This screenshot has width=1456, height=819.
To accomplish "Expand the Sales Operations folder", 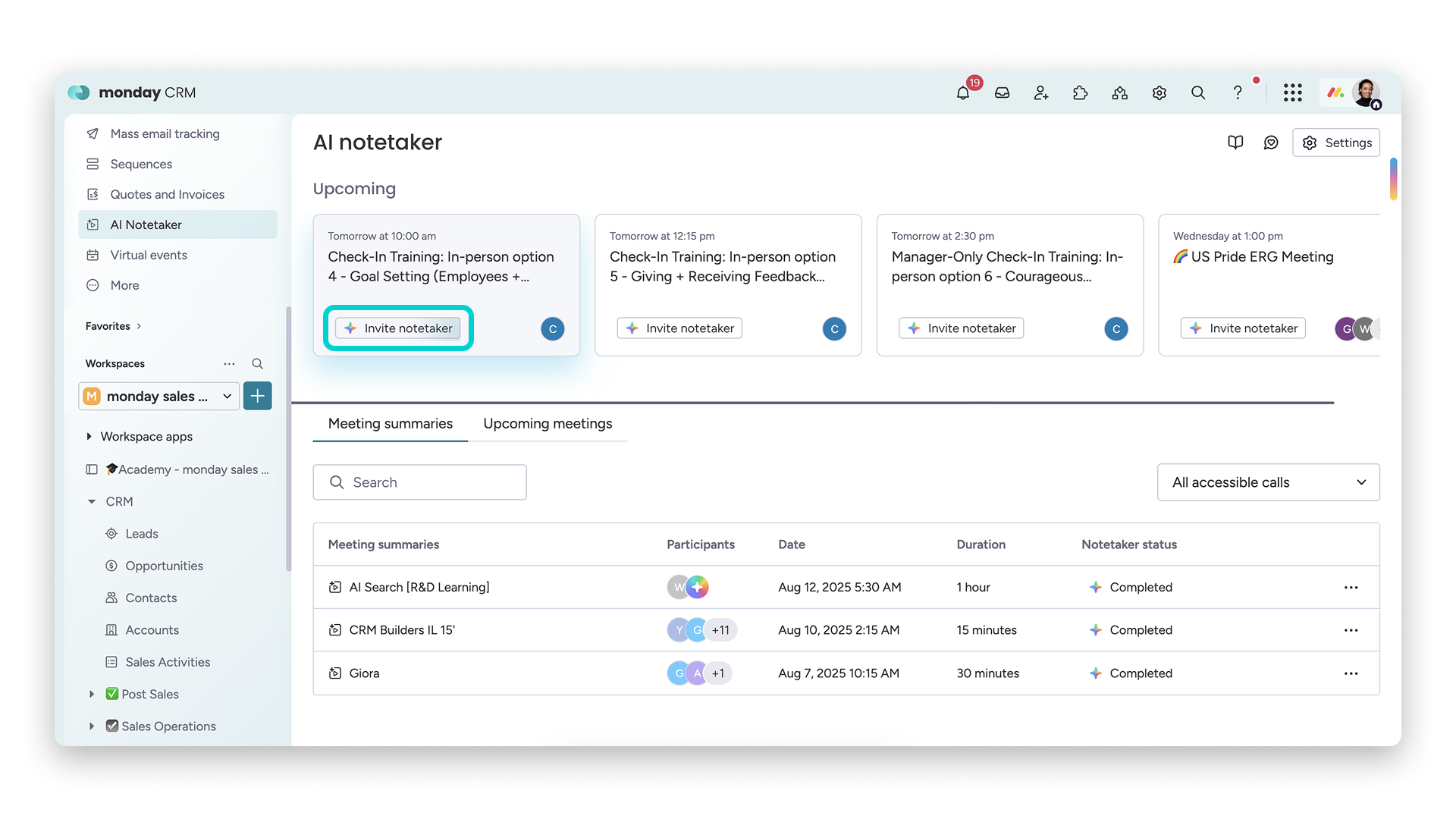I will (x=92, y=726).
